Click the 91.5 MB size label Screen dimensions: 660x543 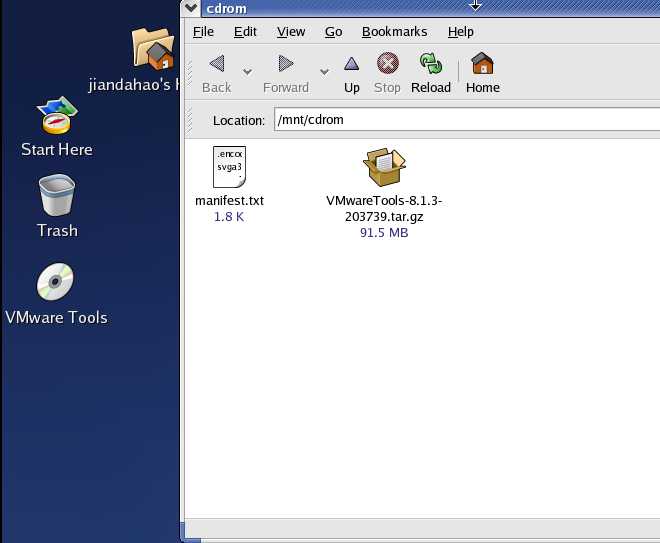click(x=384, y=233)
